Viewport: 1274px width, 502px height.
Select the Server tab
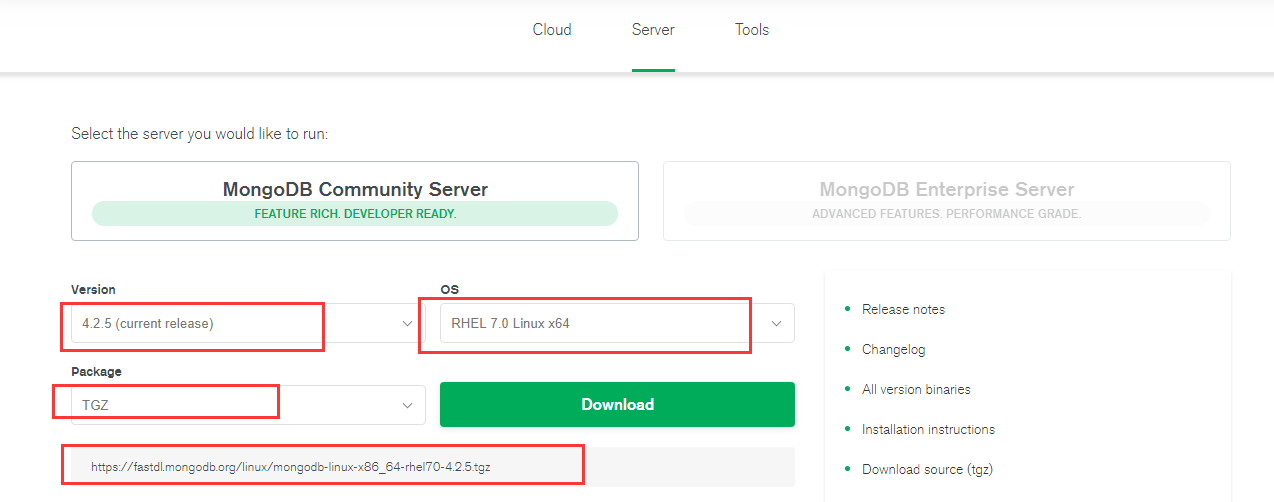(653, 30)
